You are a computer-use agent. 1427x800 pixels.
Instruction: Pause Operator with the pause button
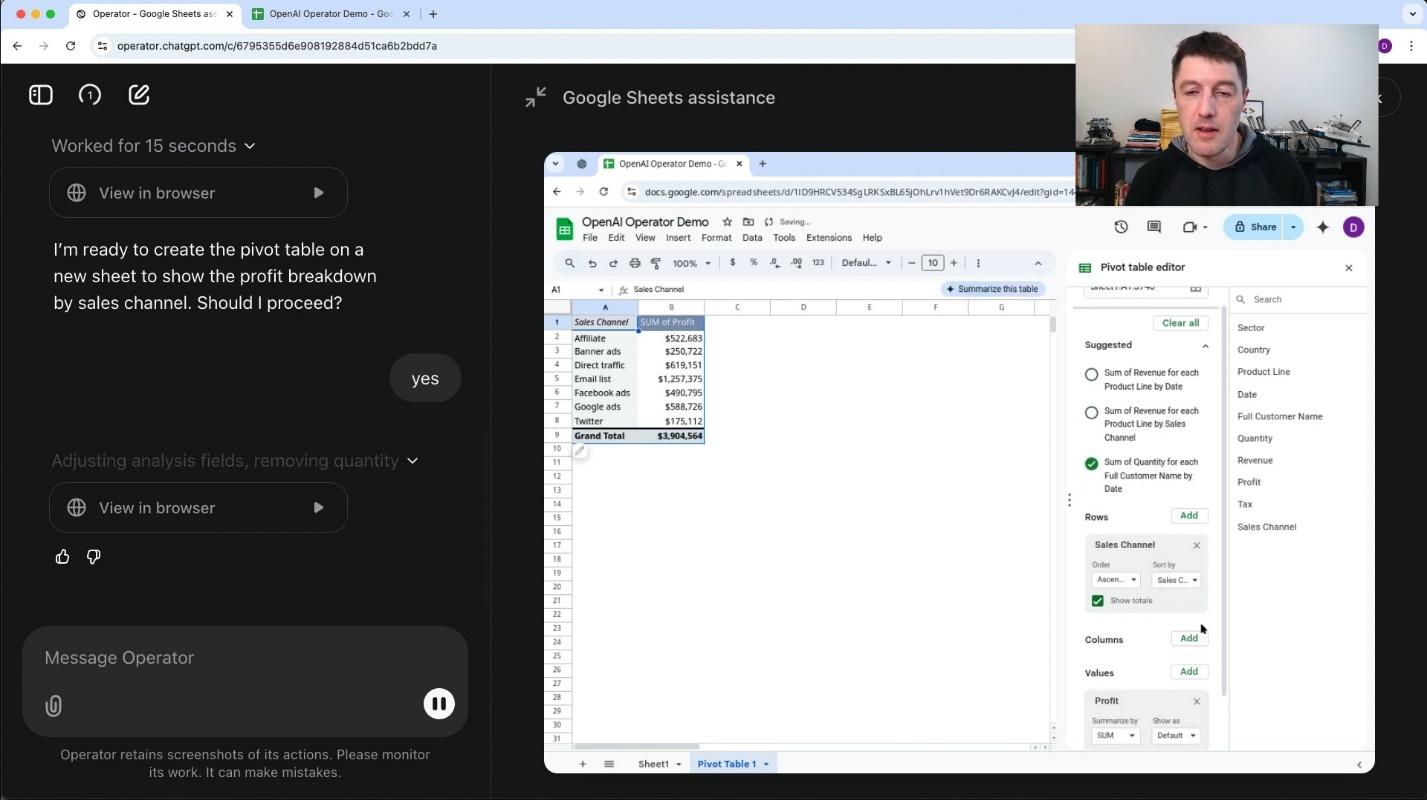439,704
